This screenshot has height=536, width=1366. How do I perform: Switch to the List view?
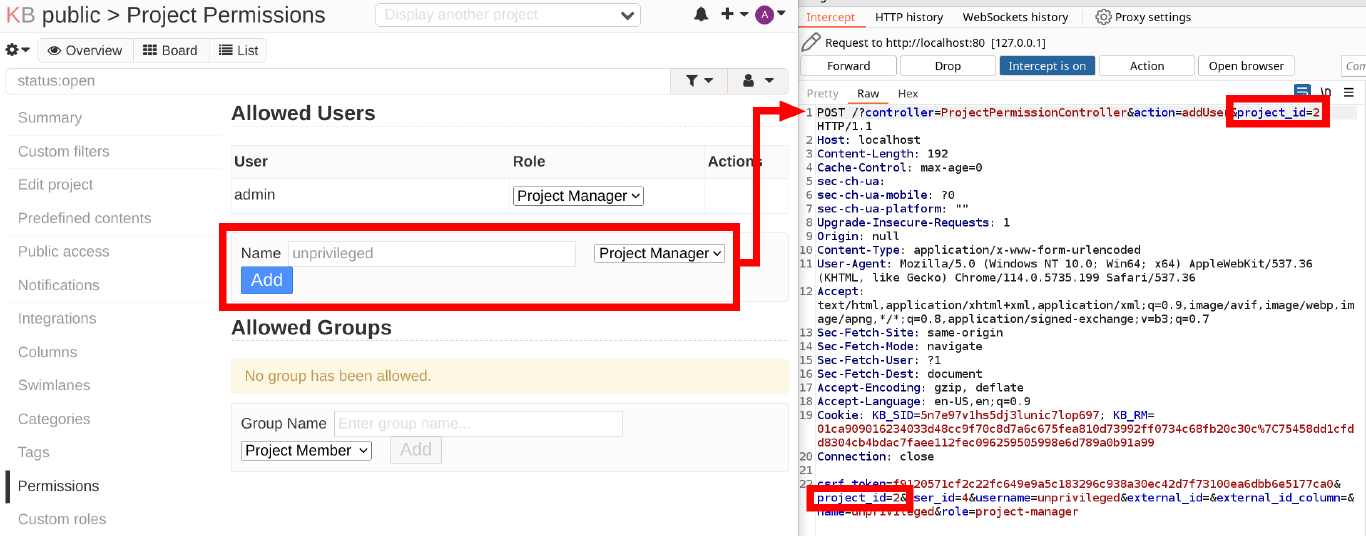[238, 50]
